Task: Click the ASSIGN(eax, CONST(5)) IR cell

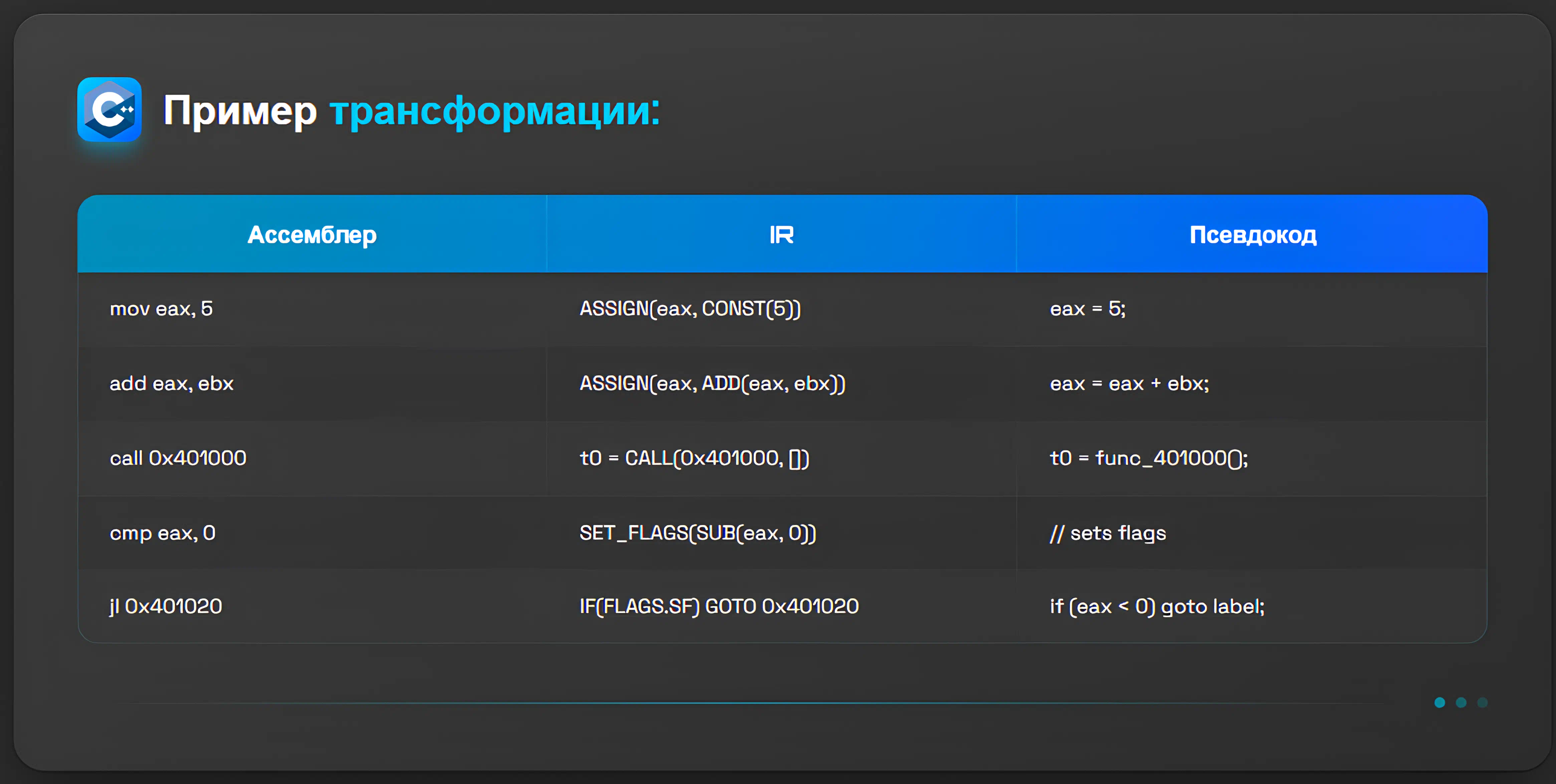Action: click(690, 309)
